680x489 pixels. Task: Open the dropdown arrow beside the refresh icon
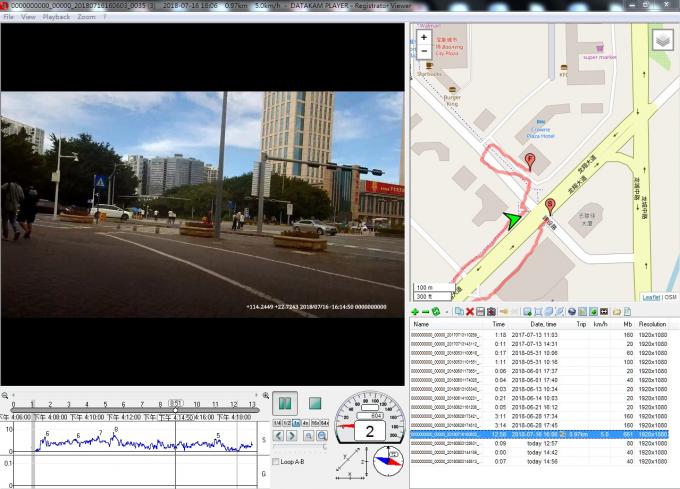click(445, 312)
